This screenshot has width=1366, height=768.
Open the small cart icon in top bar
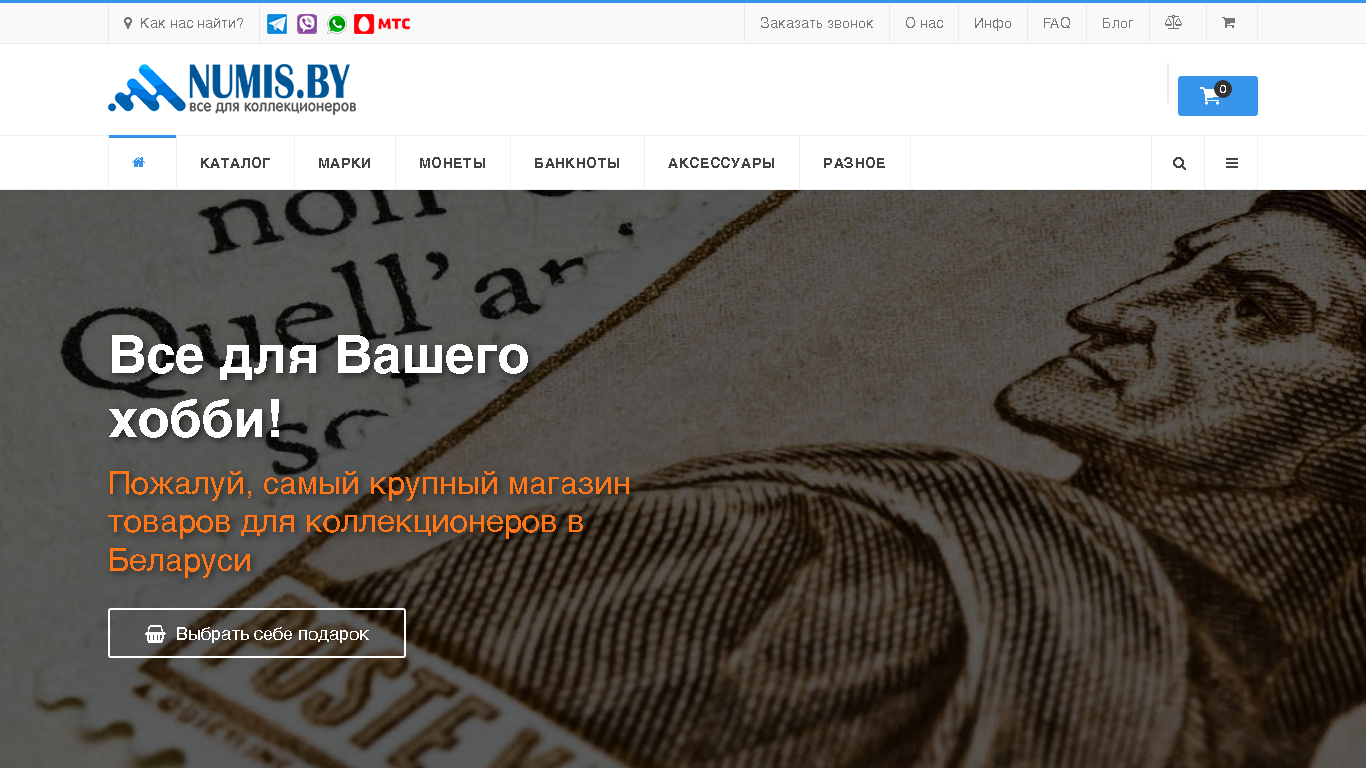tap(1228, 23)
